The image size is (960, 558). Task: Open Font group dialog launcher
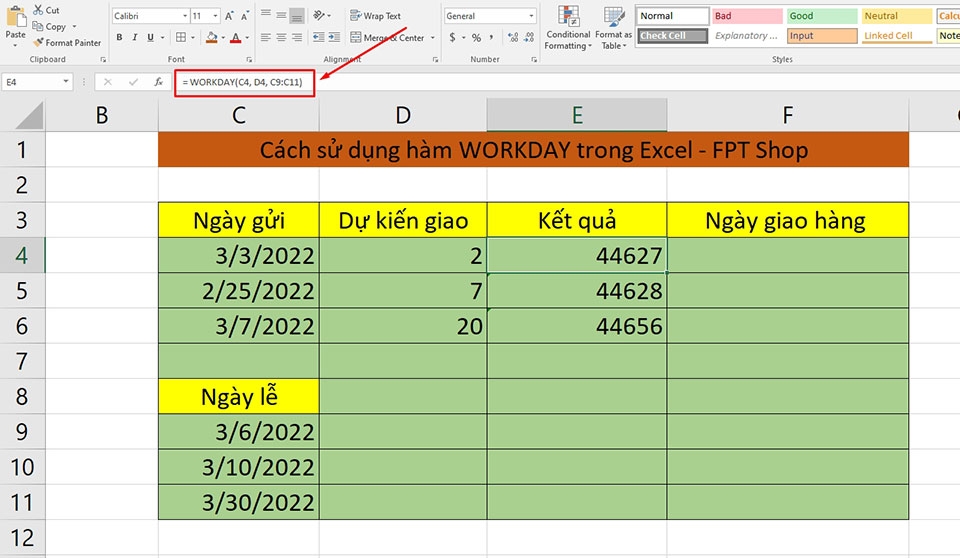pos(249,59)
